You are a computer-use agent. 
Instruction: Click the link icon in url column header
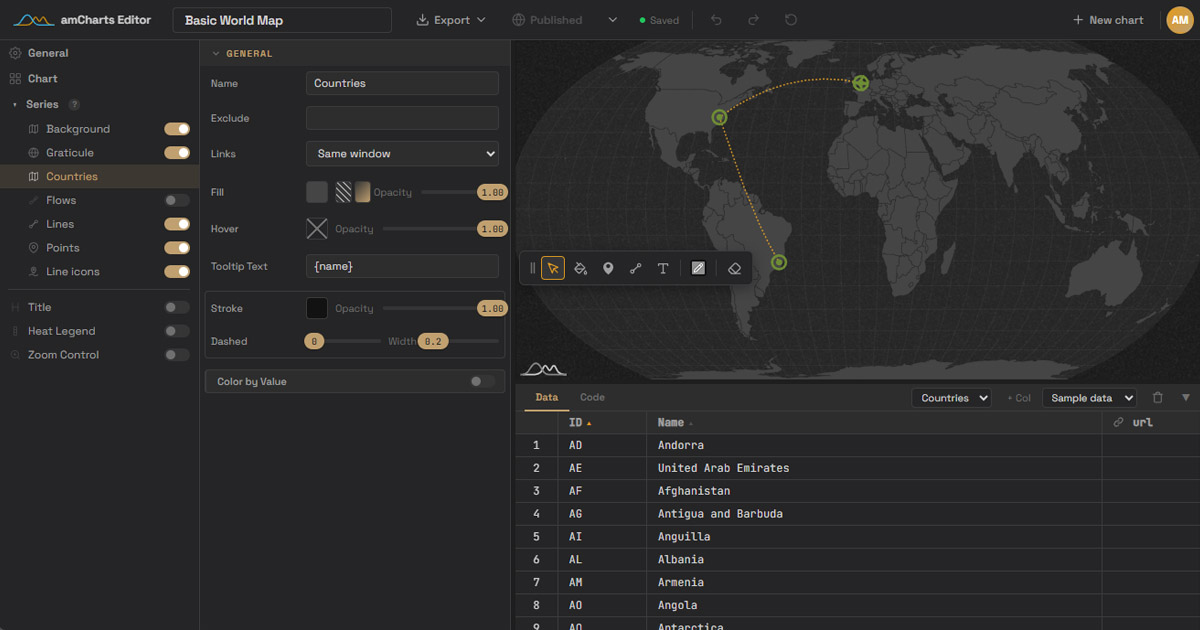tap(1118, 422)
